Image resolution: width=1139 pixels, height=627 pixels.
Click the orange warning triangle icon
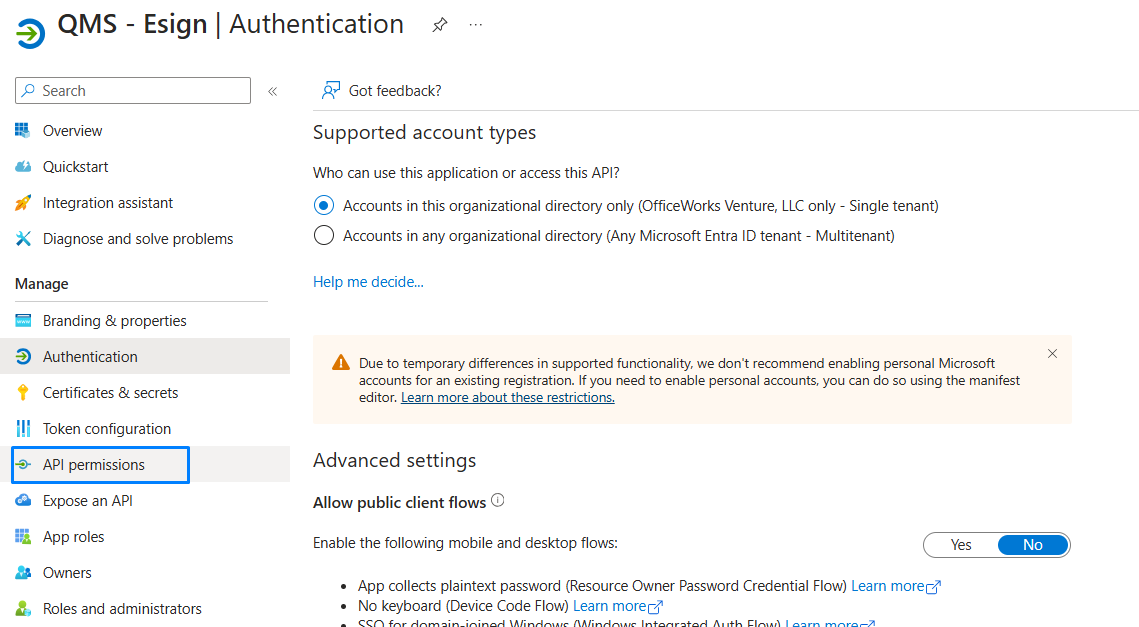point(341,363)
